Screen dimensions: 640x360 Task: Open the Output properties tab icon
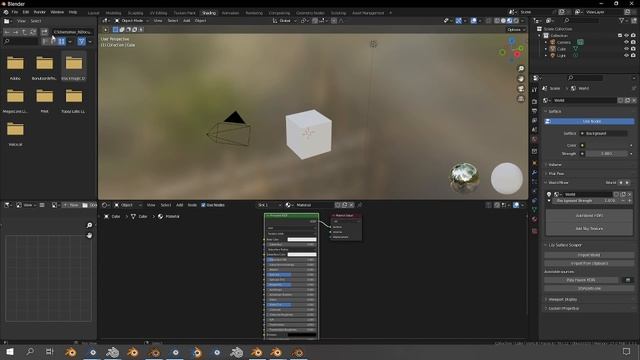[535, 111]
